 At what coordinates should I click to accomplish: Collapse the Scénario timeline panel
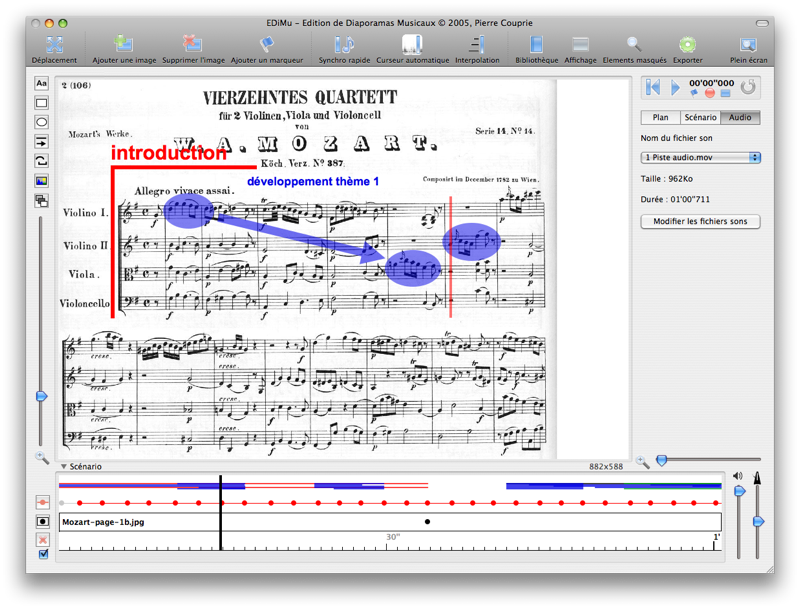[x=64, y=466]
